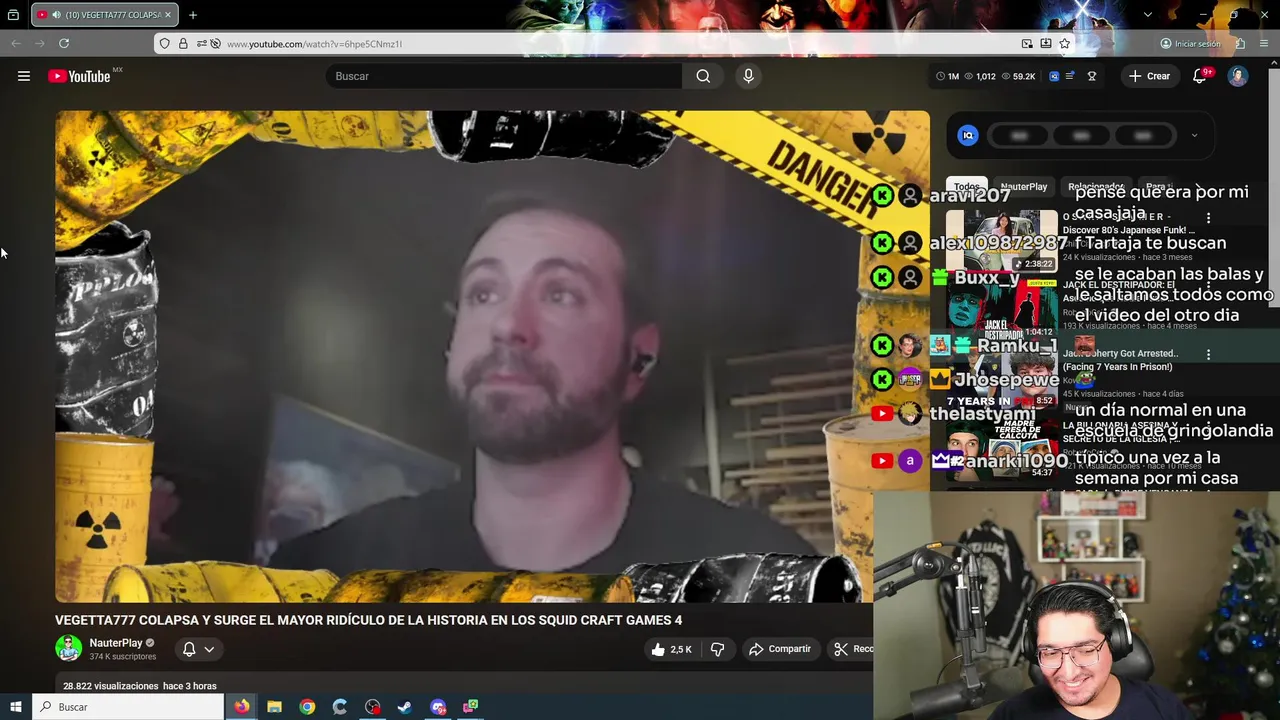
Task: Open the account avatar menu
Action: point(1238,76)
